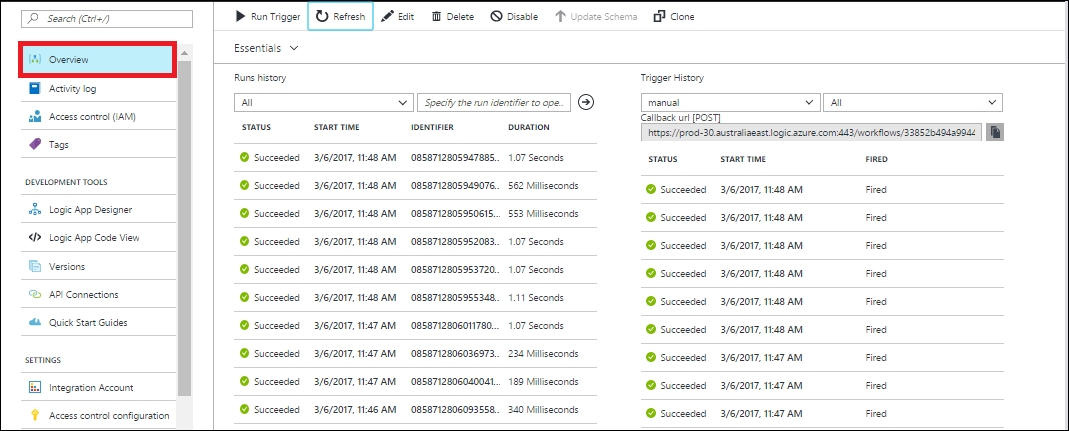Click the Activity log book icon
Viewport: 1069px width, 431px height.
35,89
